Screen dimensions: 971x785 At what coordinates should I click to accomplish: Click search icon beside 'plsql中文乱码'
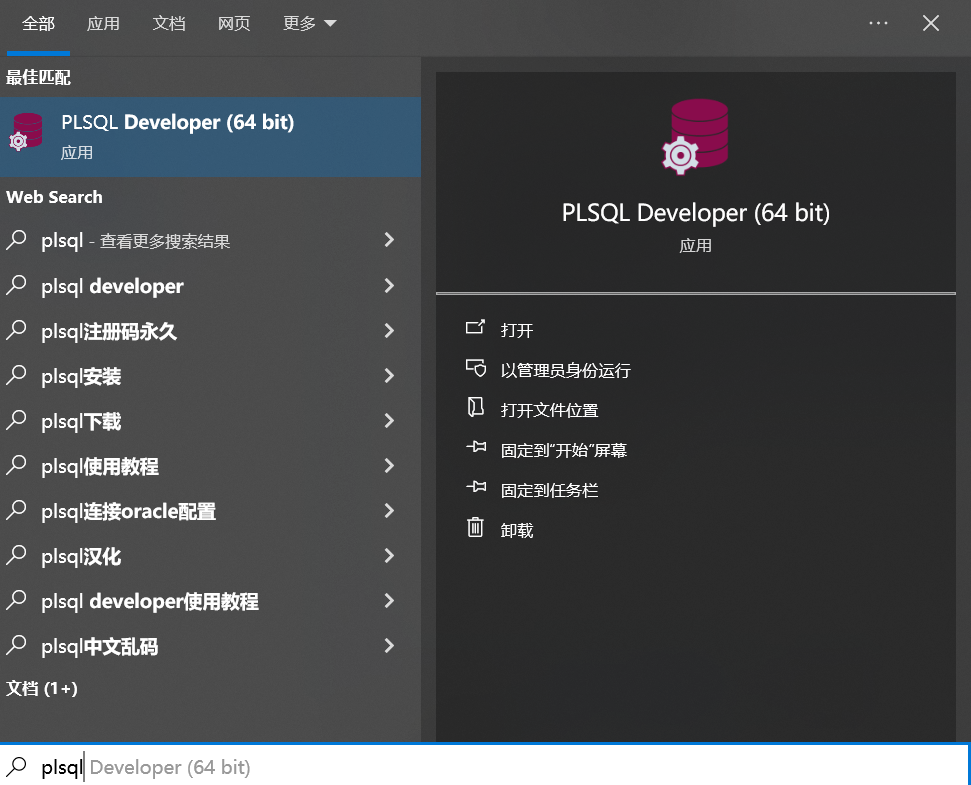(x=16, y=645)
